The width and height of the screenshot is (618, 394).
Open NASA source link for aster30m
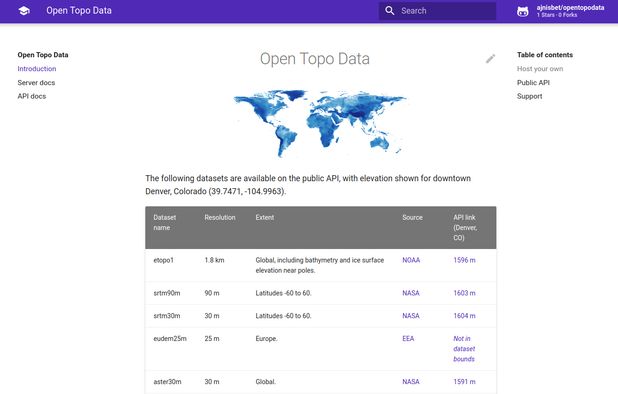pos(411,381)
